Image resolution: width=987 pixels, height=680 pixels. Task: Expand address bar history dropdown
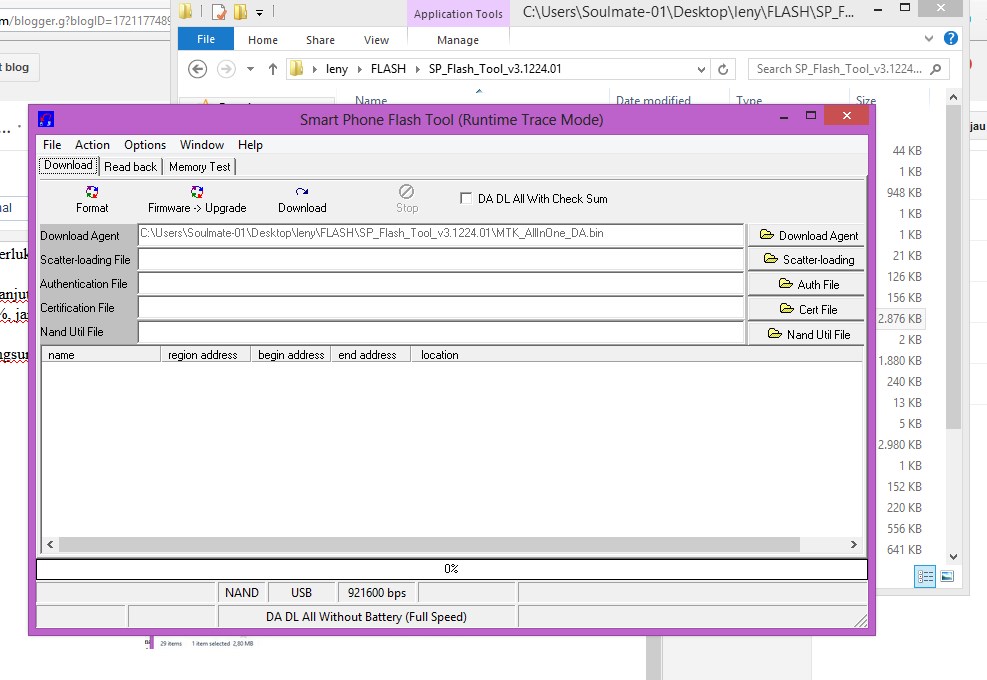(701, 69)
